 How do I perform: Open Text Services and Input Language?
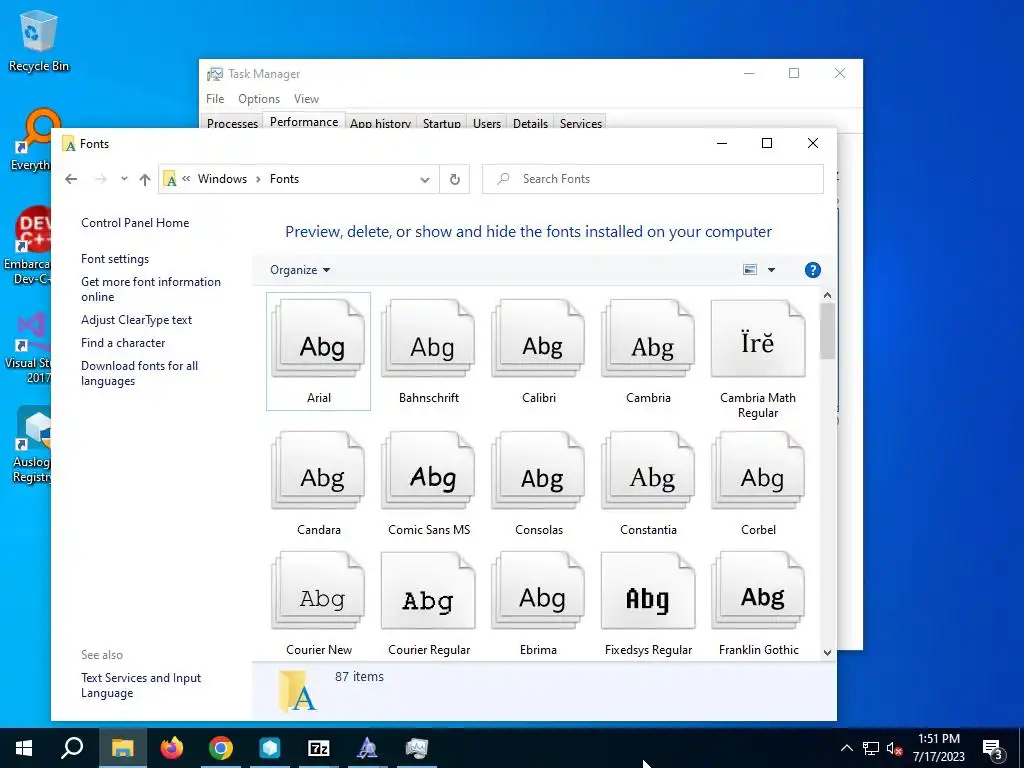(141, 686)
